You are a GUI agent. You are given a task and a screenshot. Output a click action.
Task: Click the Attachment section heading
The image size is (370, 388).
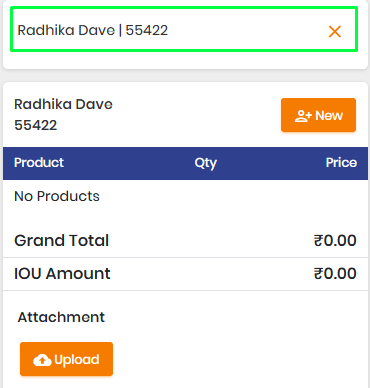[x=61, y=317]
